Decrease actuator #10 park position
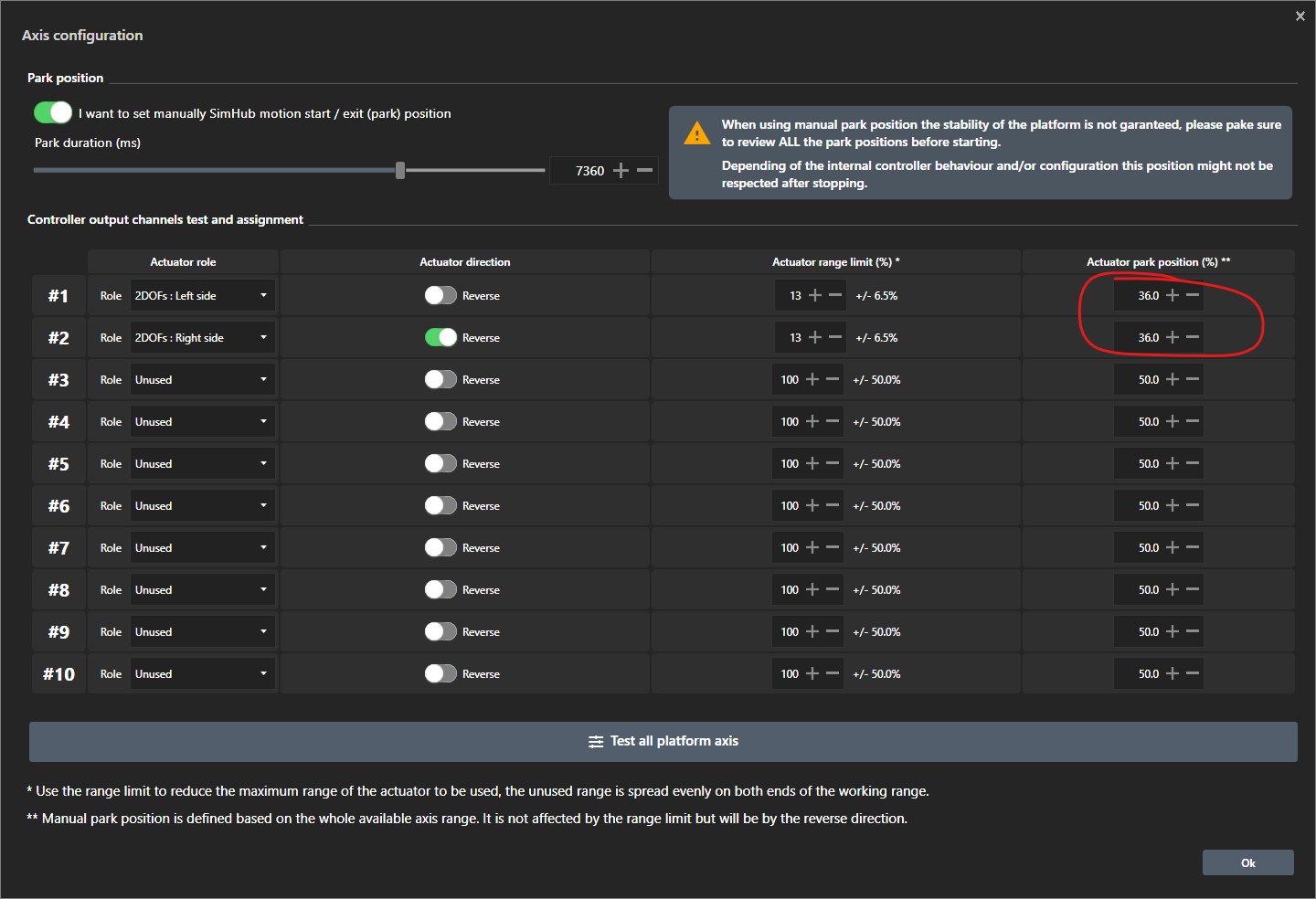 (1193, 674)
